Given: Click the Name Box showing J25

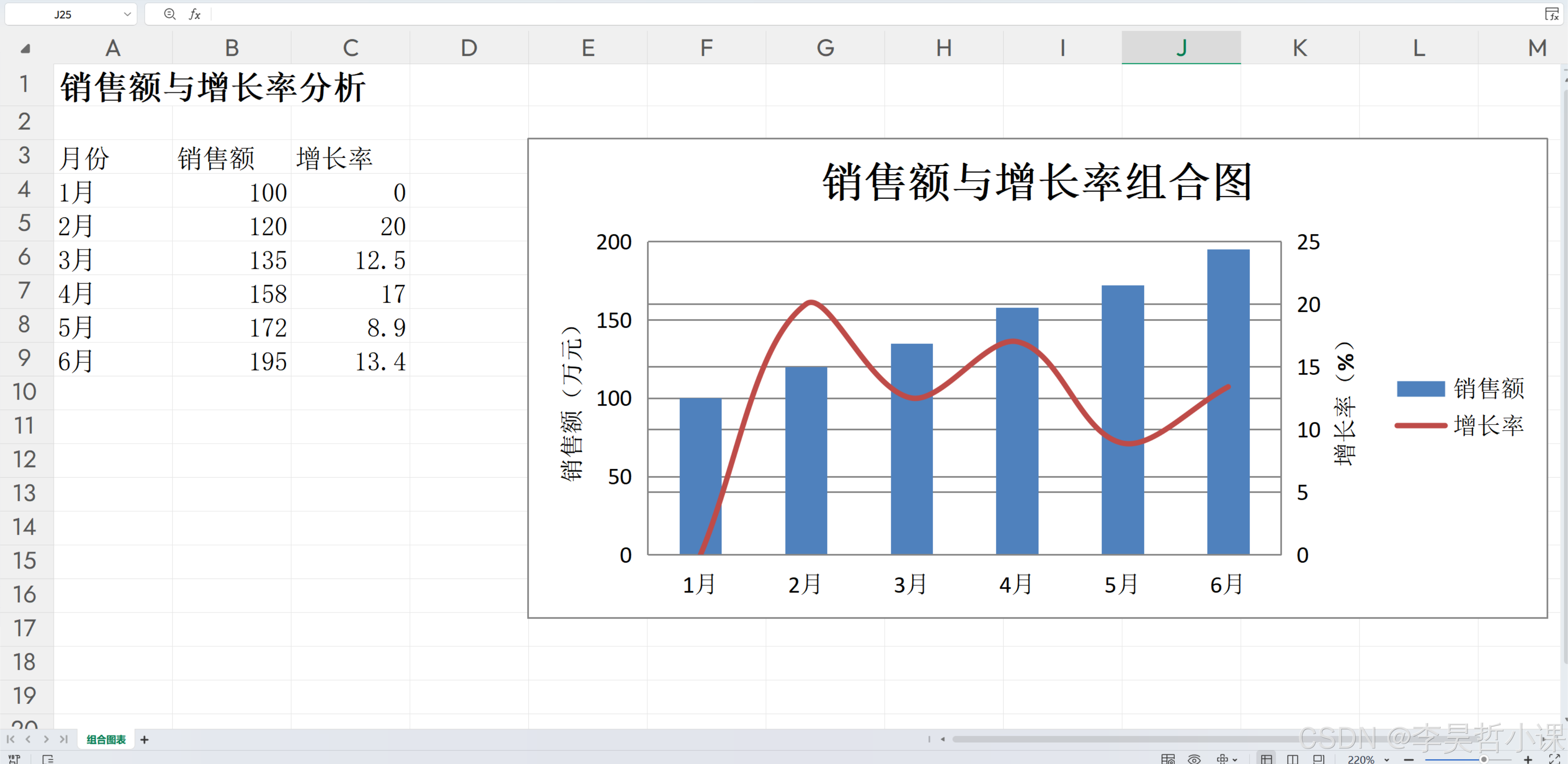Looking at the screenshot, I should (x=63, y=14).
